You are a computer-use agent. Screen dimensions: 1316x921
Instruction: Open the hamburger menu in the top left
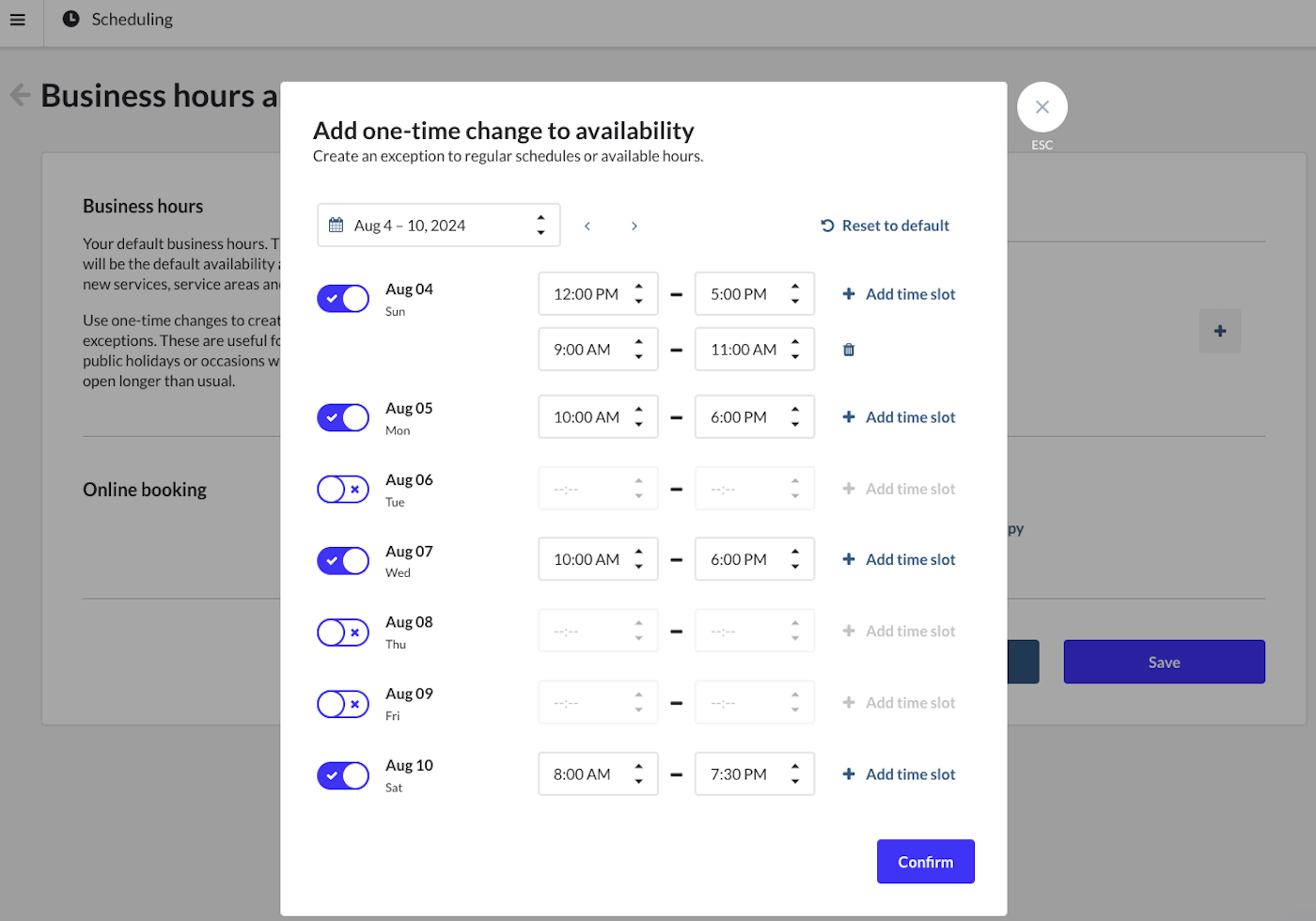[17, 19]
